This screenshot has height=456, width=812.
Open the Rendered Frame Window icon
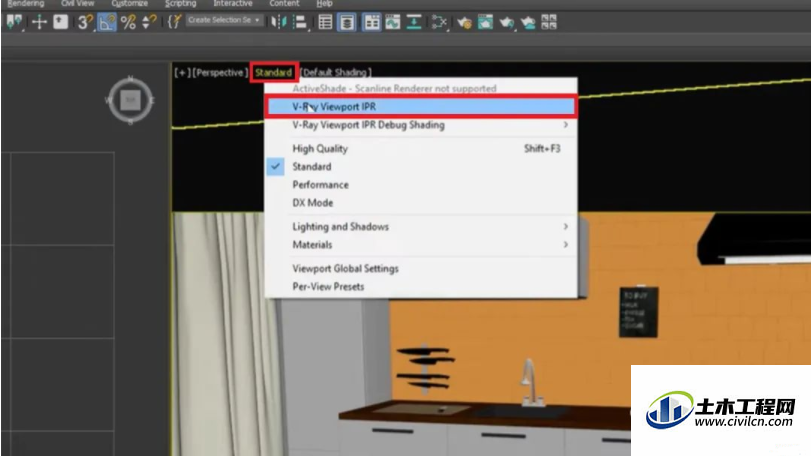pyautogui.click(x=485, y=22)
